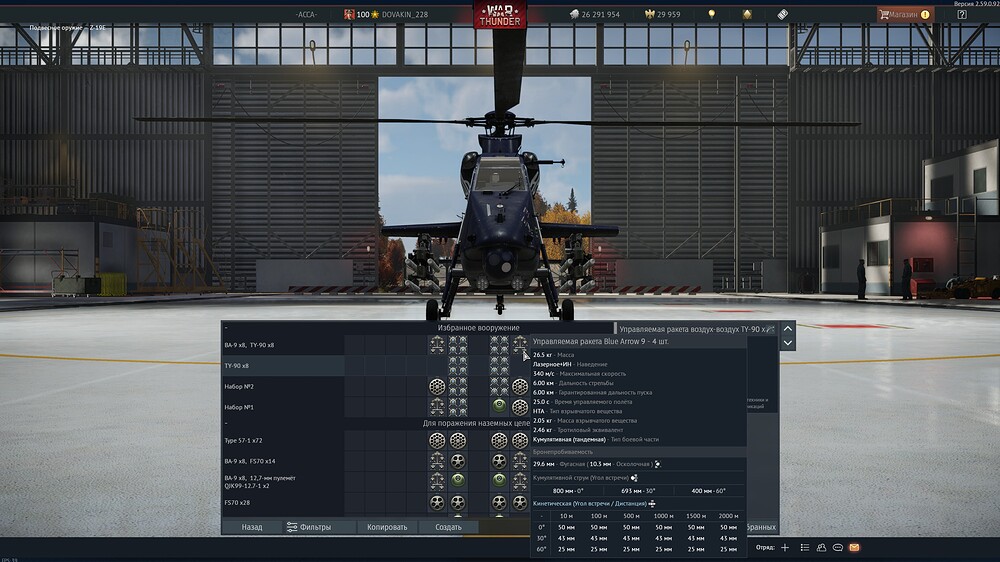1000x562 pixels.
Task: Select the 'BA-9 x8, FS70 x14' preset row
Action: [x=283, y=461]
